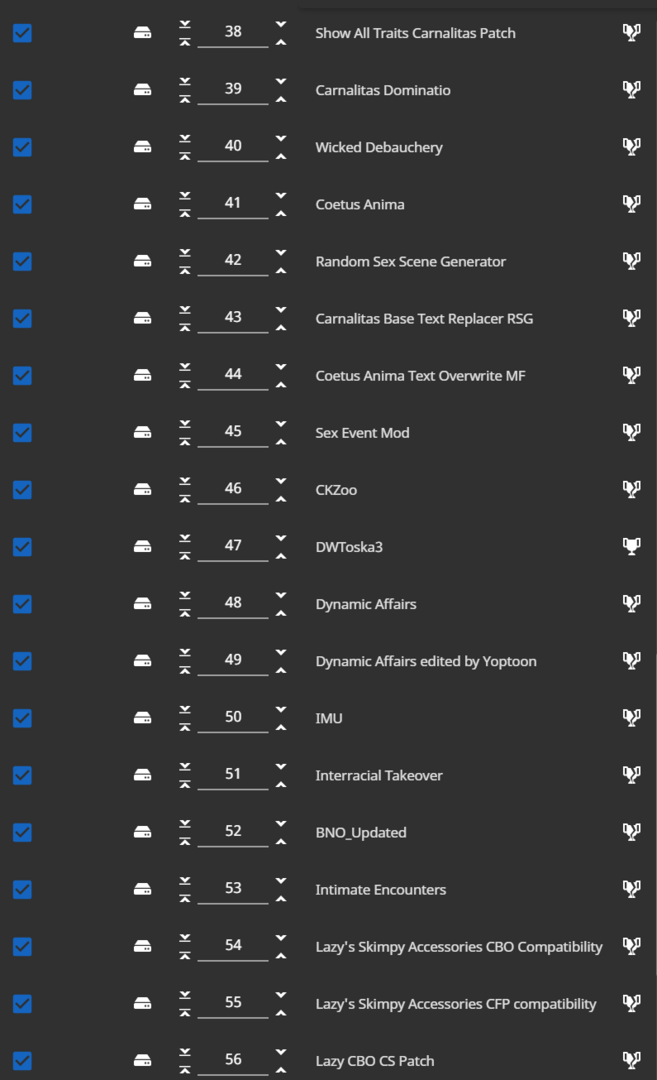
Task: Click the Intimate Encounters mod name
Action: point(381,890)
